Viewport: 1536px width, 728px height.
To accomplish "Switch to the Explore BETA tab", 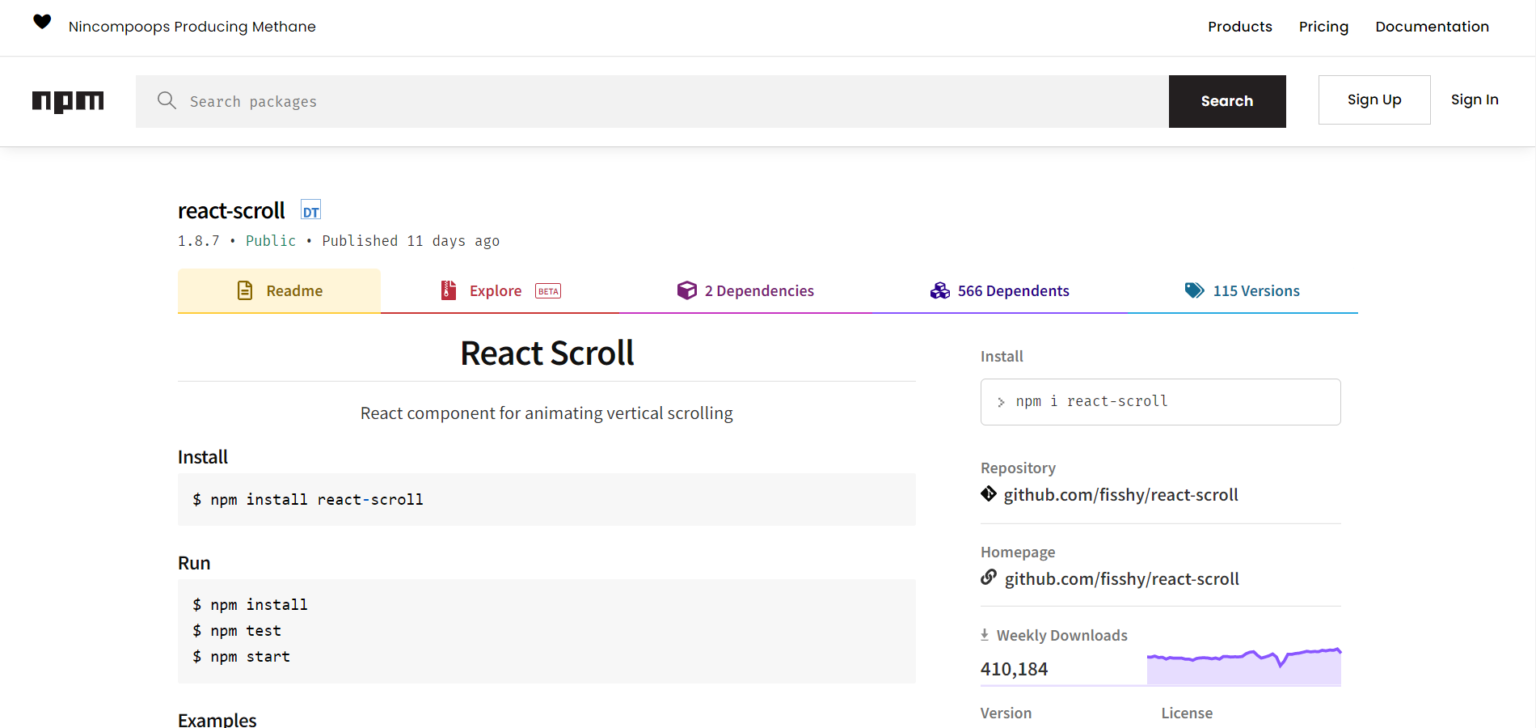I will point(495,290).
